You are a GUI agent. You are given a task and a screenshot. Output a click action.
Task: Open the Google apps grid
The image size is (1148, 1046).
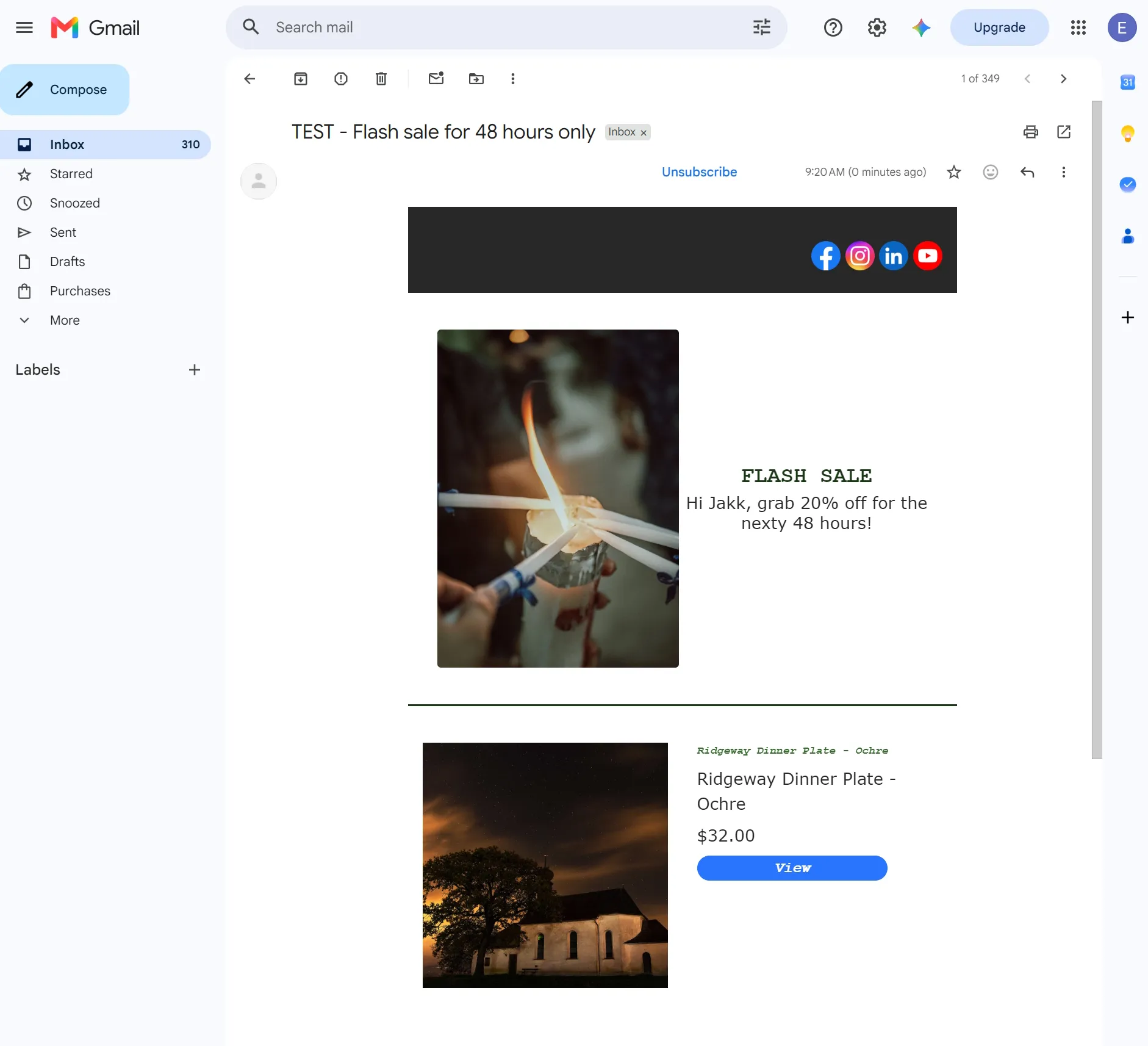[x=1078, y=27]
